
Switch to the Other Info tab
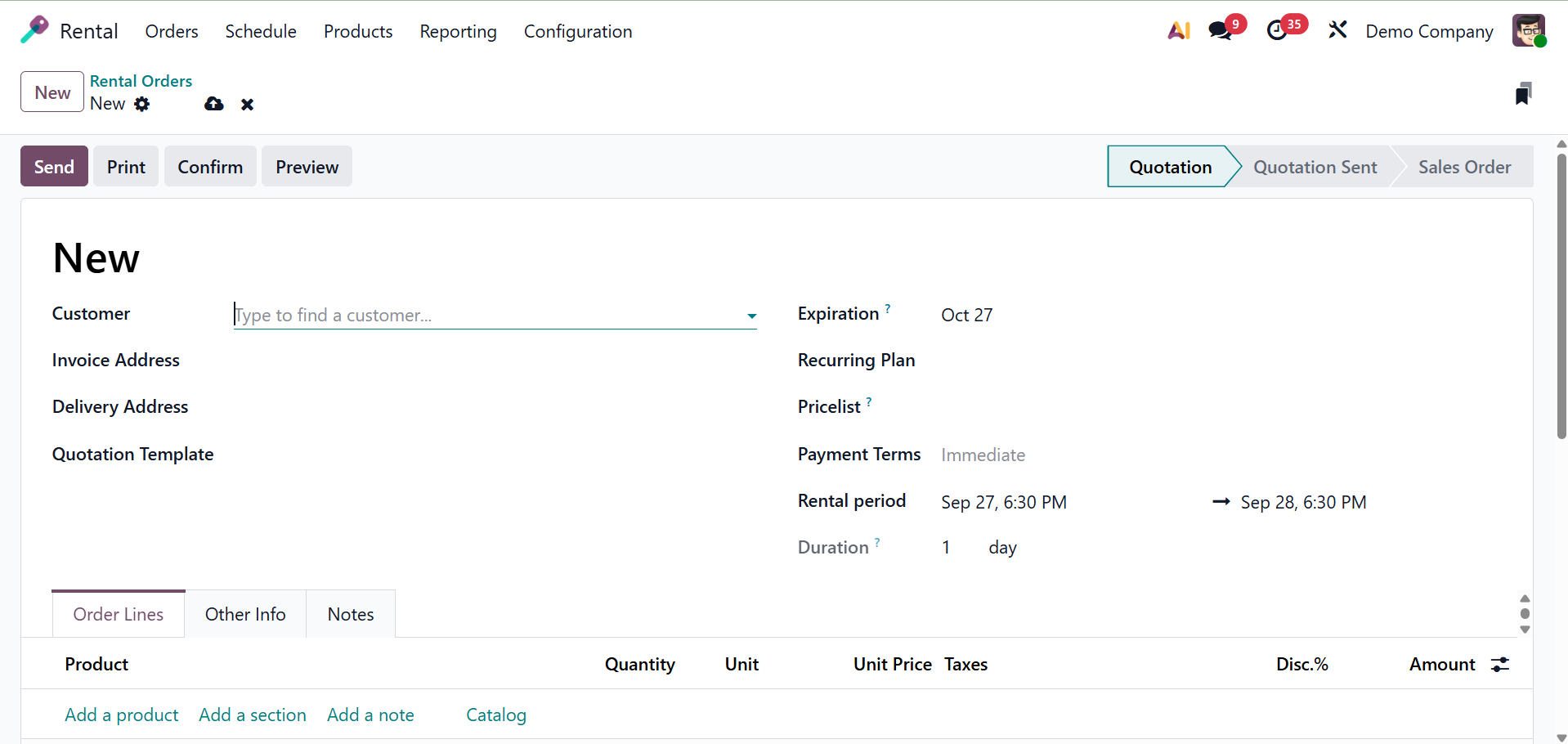pyautogui.click(x=245, y=614)
